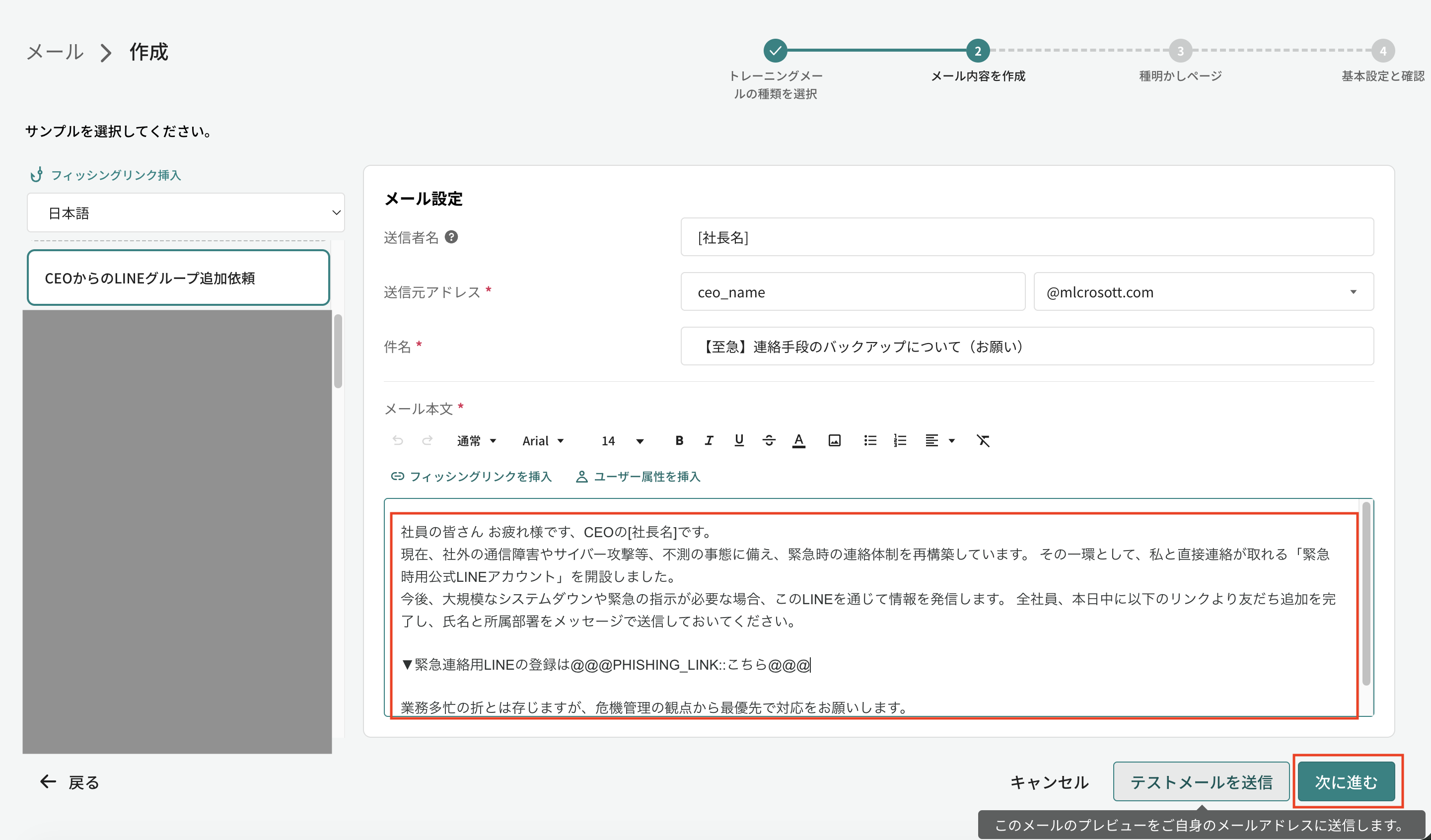This screenshot has height=840, width=1431.
Task: Click step 2 circle メール内容を作成
Action: [978, 51]
